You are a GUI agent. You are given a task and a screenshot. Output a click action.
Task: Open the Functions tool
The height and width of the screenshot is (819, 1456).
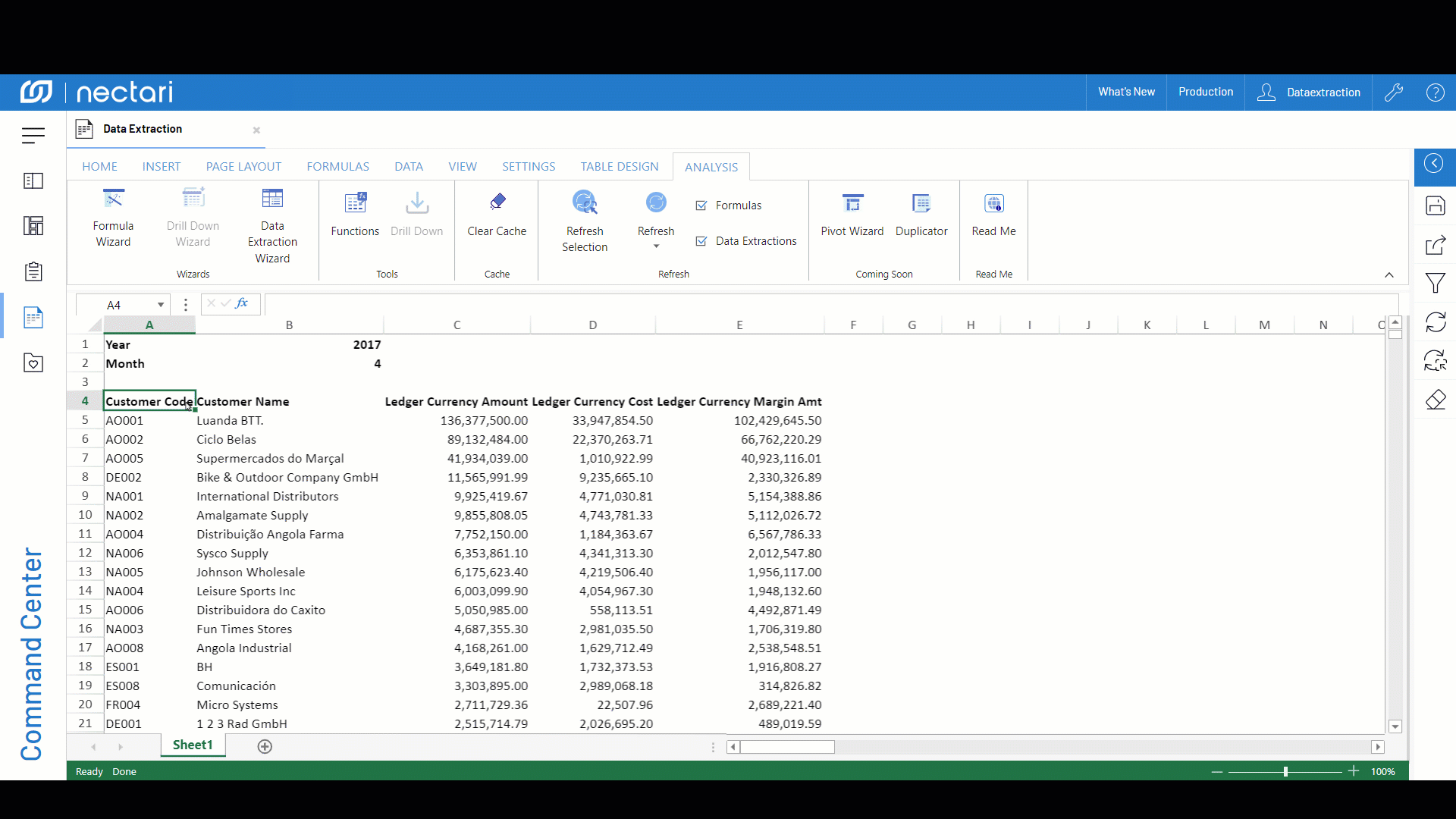[x=355, y=215]
